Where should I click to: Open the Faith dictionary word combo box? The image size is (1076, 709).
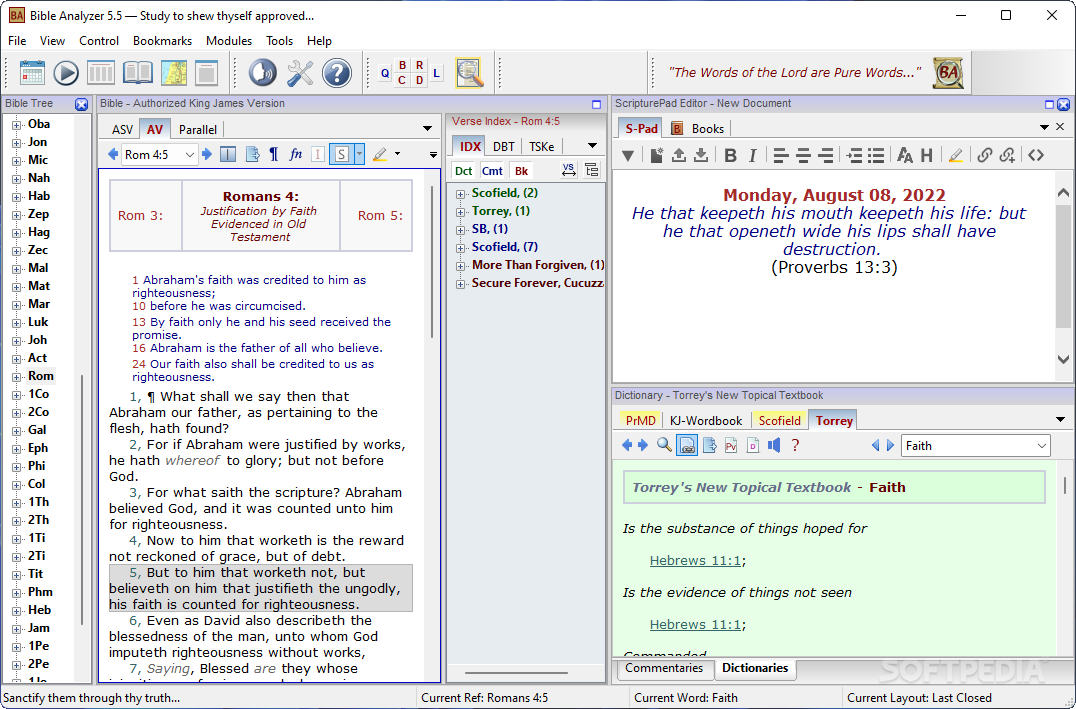click(976, 446)
